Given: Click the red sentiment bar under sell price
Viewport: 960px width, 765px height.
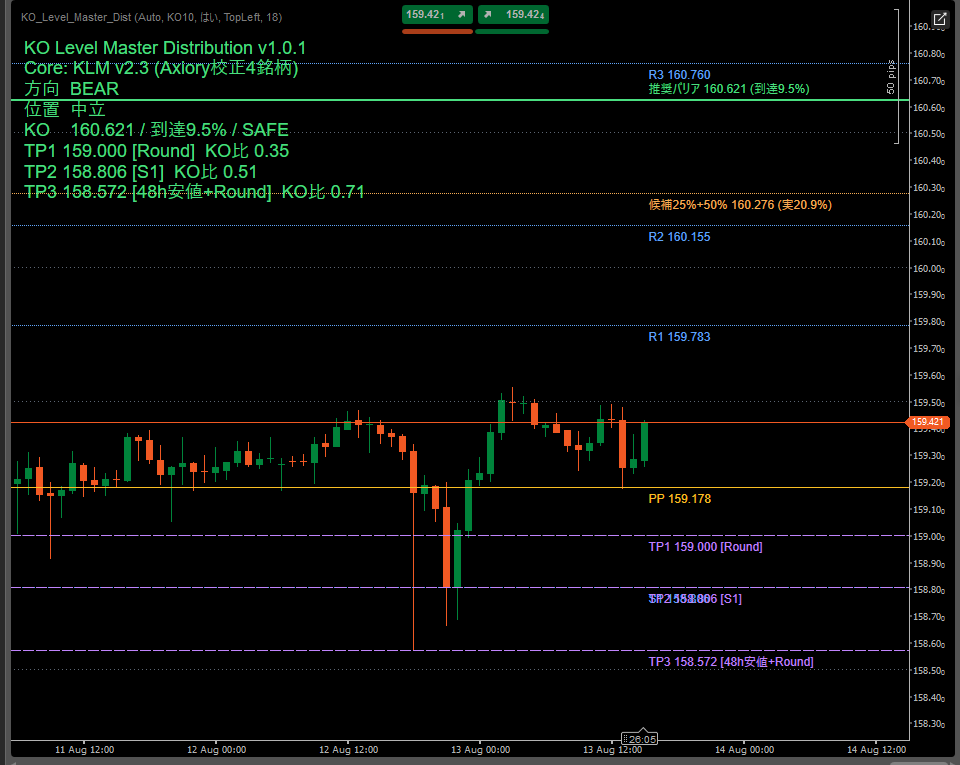Looking at the screenshot, I should point(437,31).
